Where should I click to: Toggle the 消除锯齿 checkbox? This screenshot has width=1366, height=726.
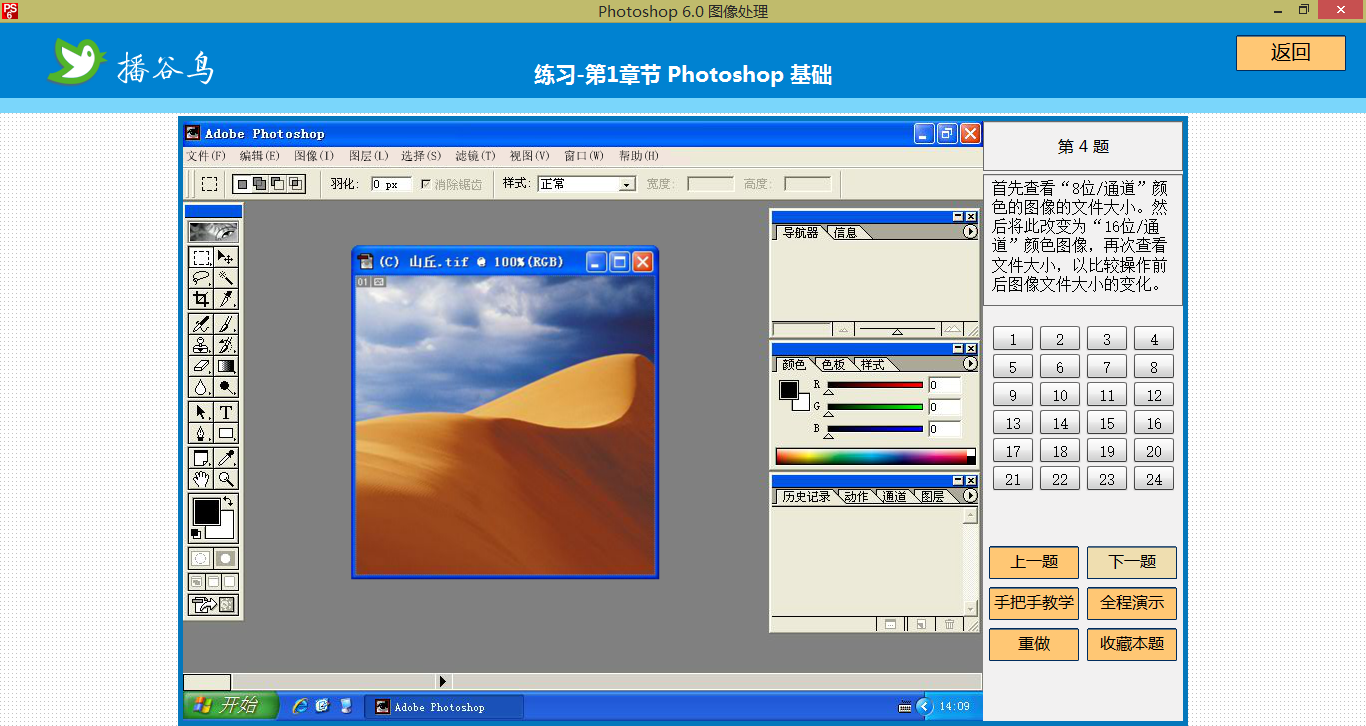coord(426,184)
